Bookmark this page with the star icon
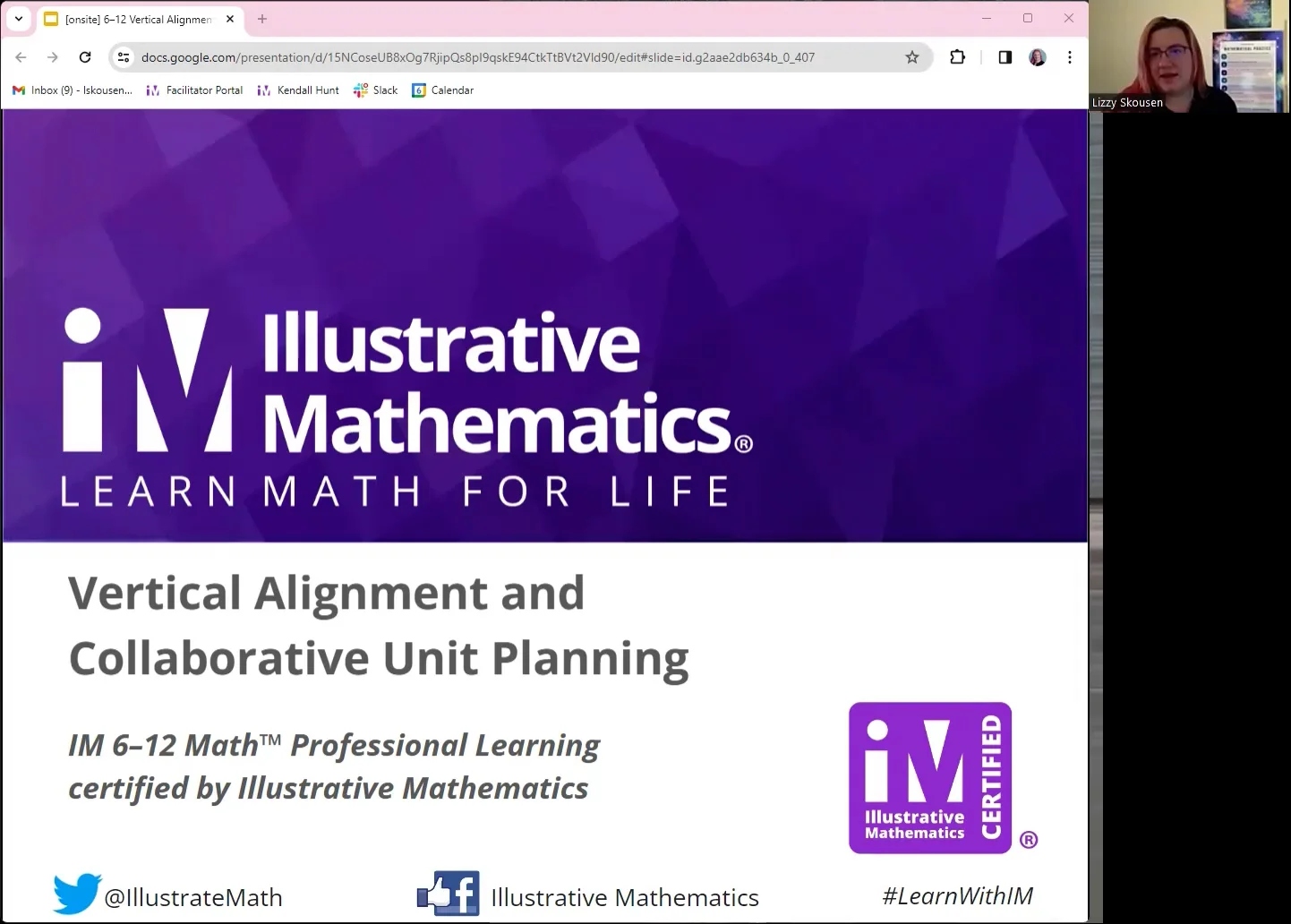The width and height of the screenshot is (1291, 924). pyautogui.click(x=912, y=57)
